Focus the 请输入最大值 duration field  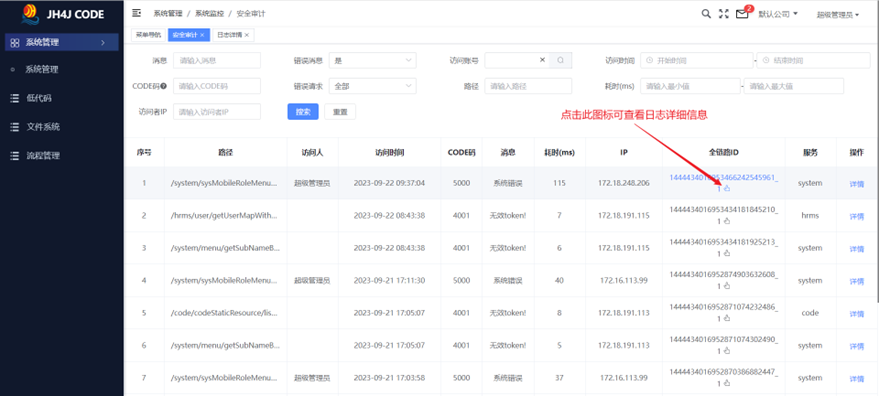(794, 86)
